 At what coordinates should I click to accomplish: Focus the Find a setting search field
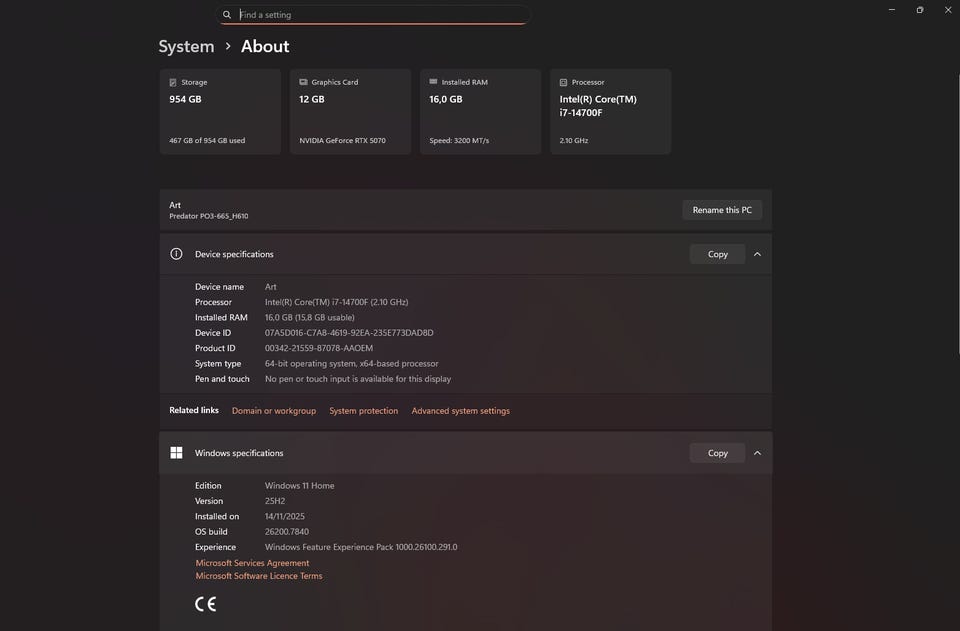click(x=380, y=15)
